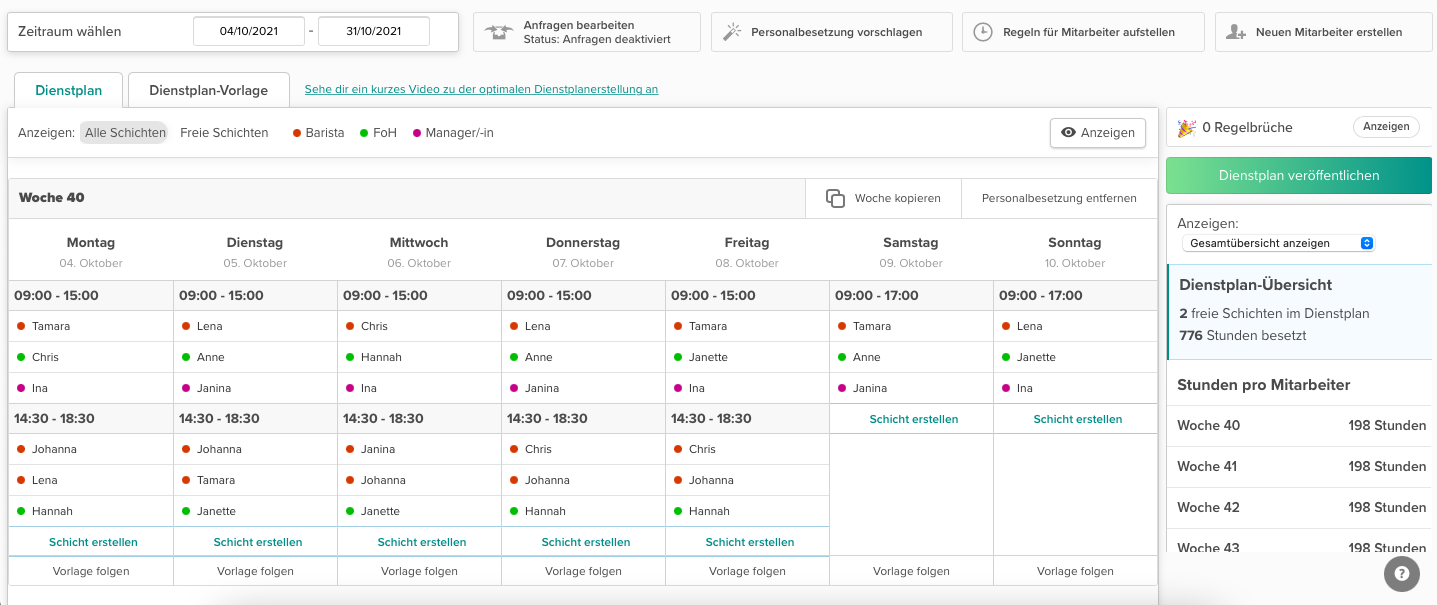Click the party popper icon next to Regelbrüche

[1187, 127]
